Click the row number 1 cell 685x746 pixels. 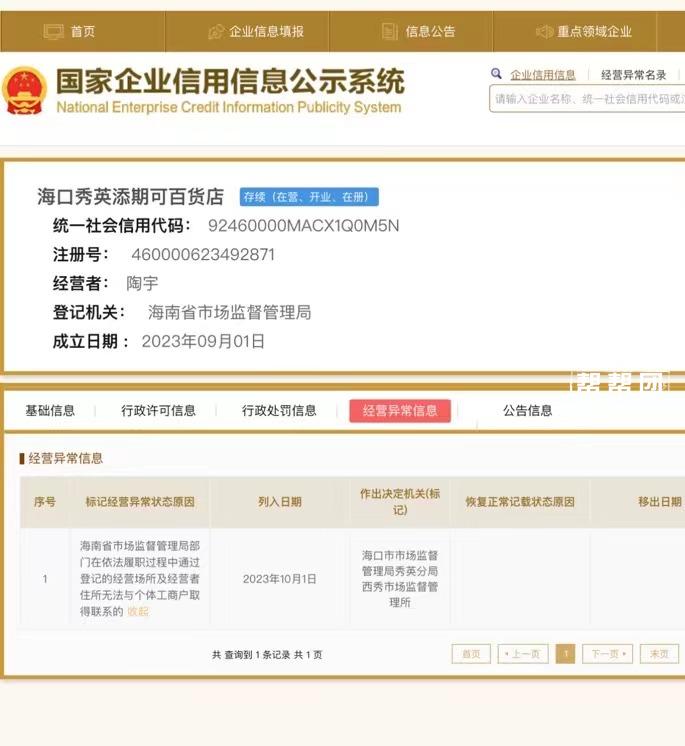point(45,579)
